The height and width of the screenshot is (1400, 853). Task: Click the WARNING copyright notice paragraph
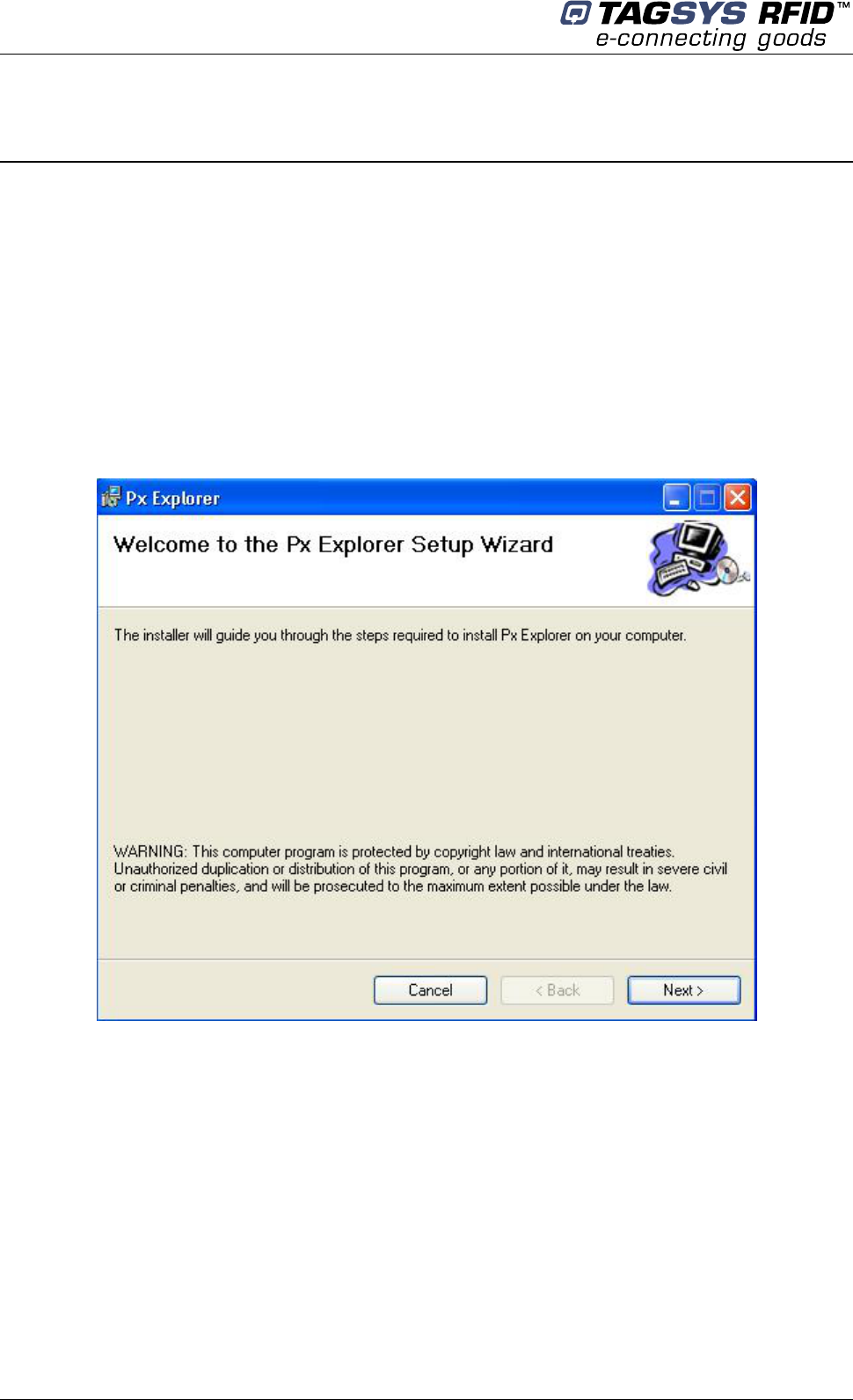(420, 869)
